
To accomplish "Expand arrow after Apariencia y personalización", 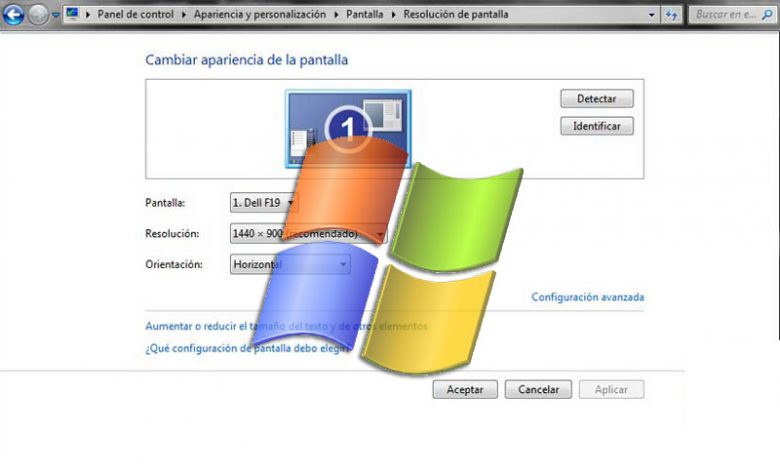I will 336,14.
